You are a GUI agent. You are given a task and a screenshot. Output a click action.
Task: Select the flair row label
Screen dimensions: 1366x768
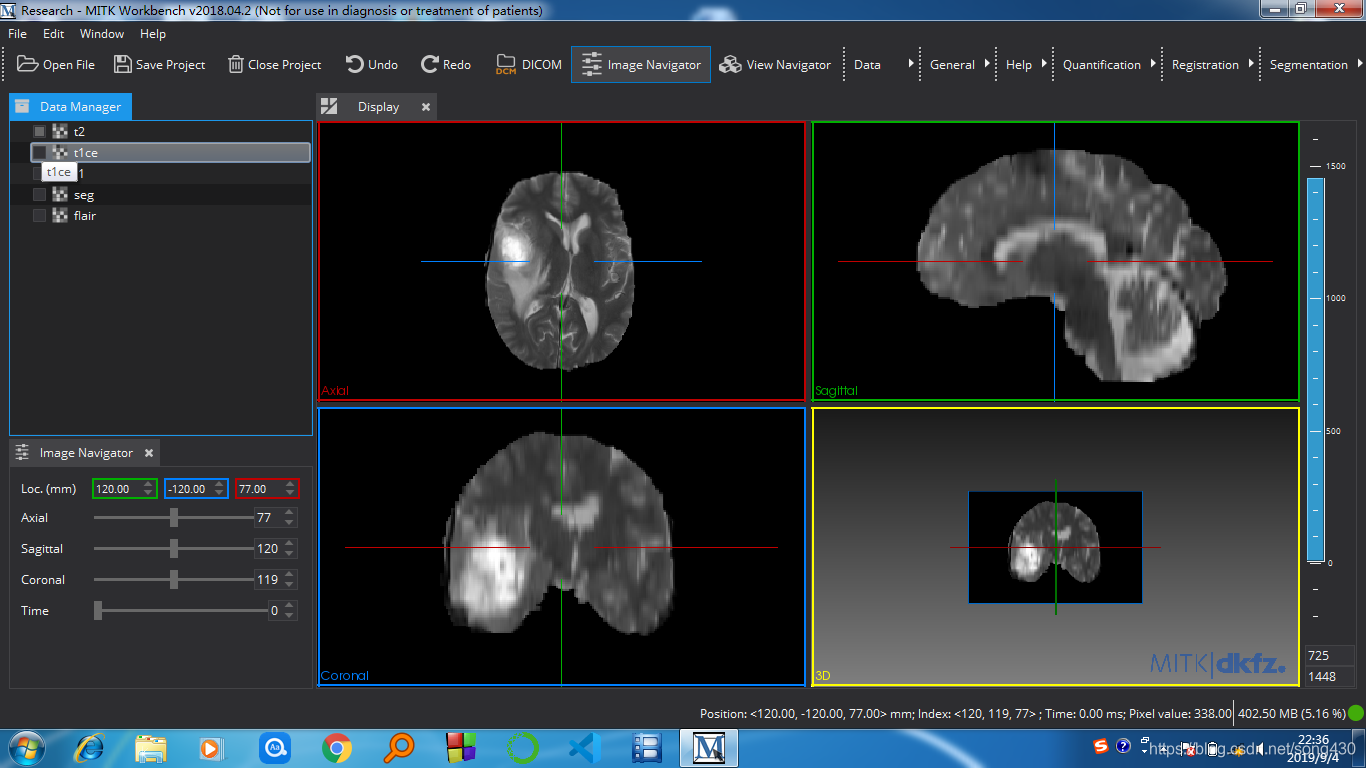85,215
